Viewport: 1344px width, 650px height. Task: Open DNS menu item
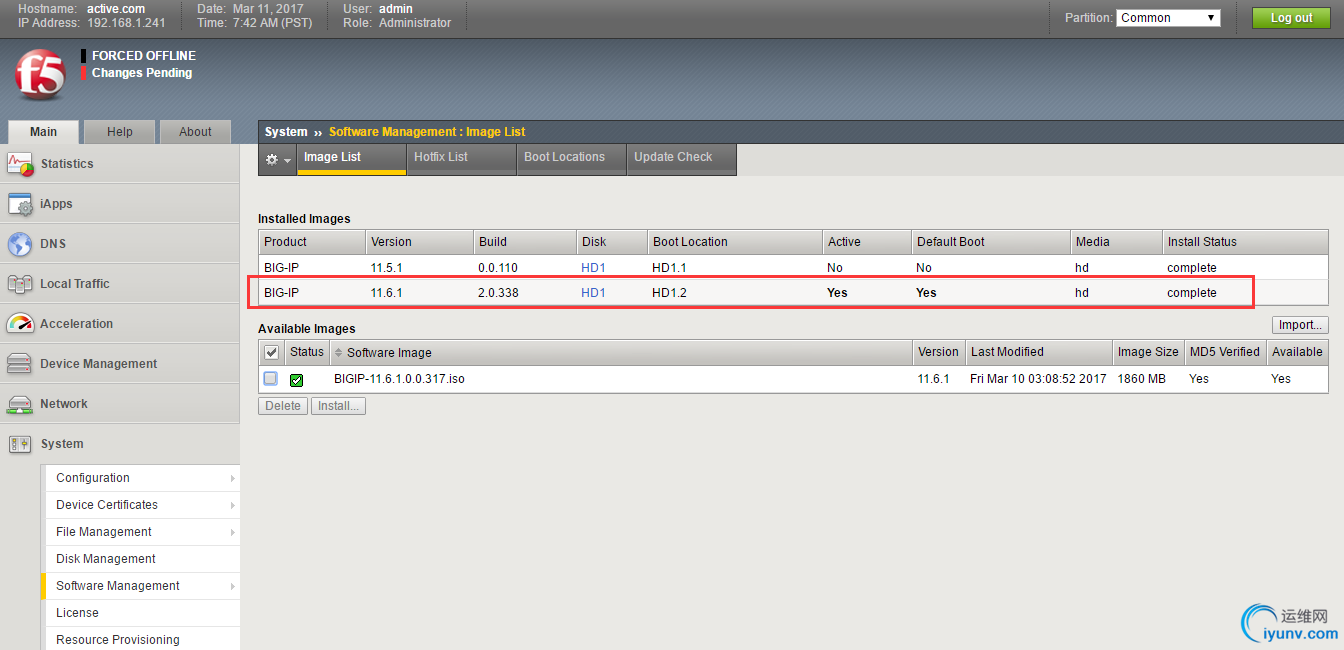(x=120, y=244)
